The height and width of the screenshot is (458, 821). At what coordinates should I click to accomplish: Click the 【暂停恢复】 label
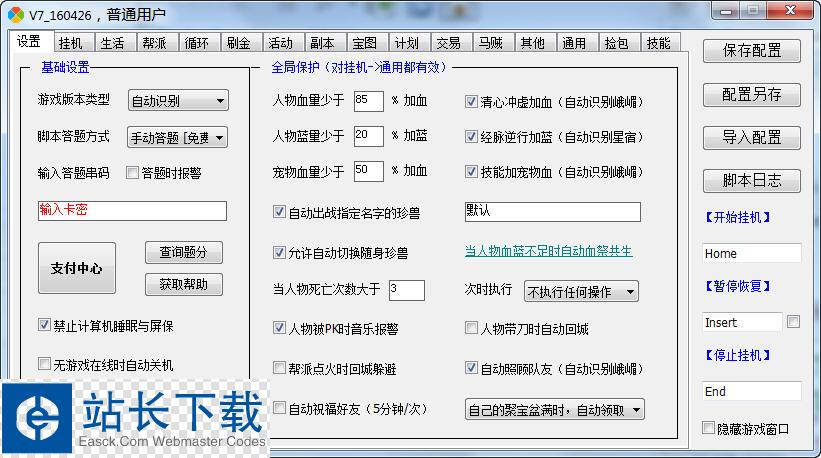click(738, 286)
